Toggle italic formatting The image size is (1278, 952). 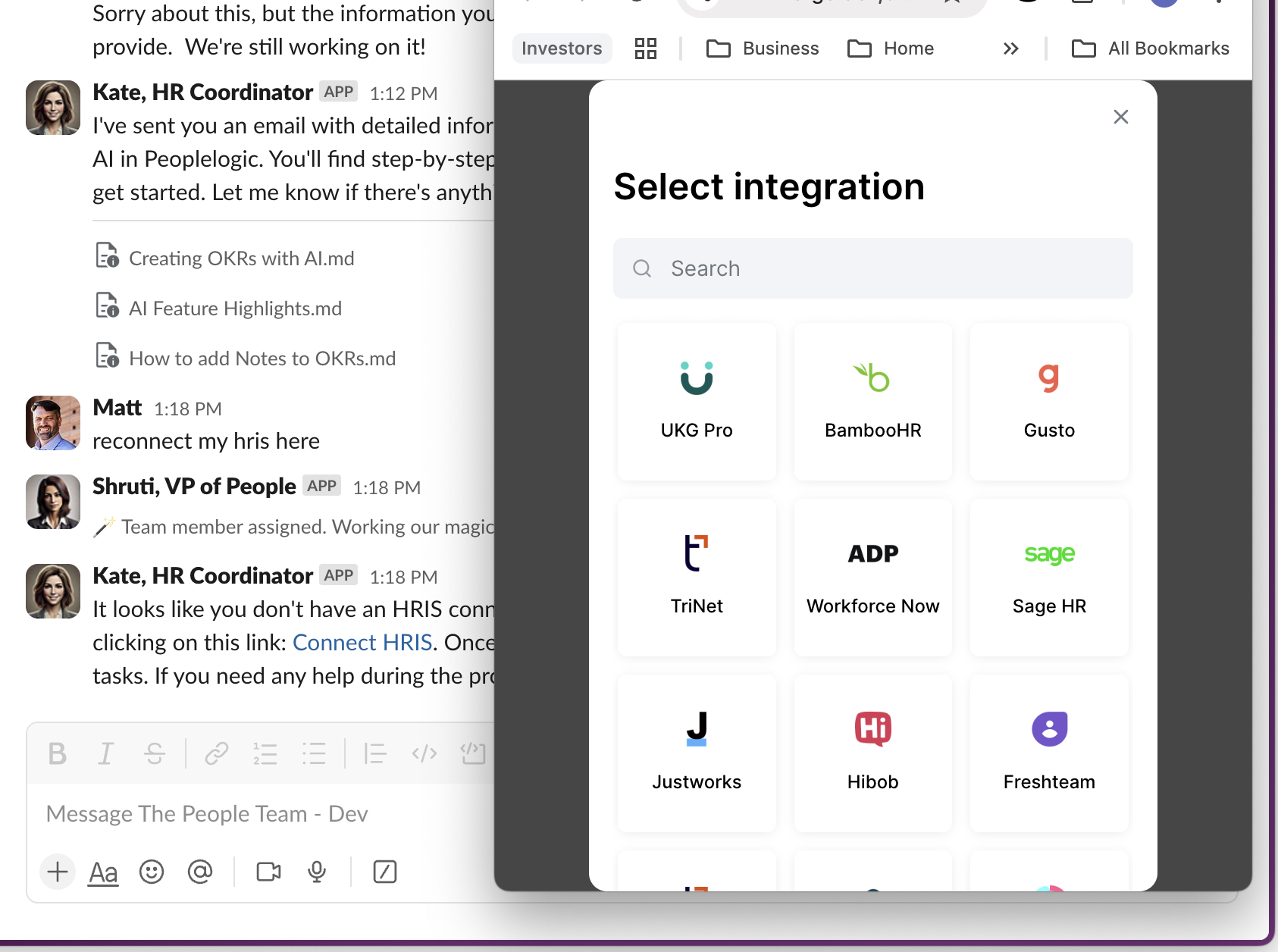pyautogui.click(x=105, y=753)
